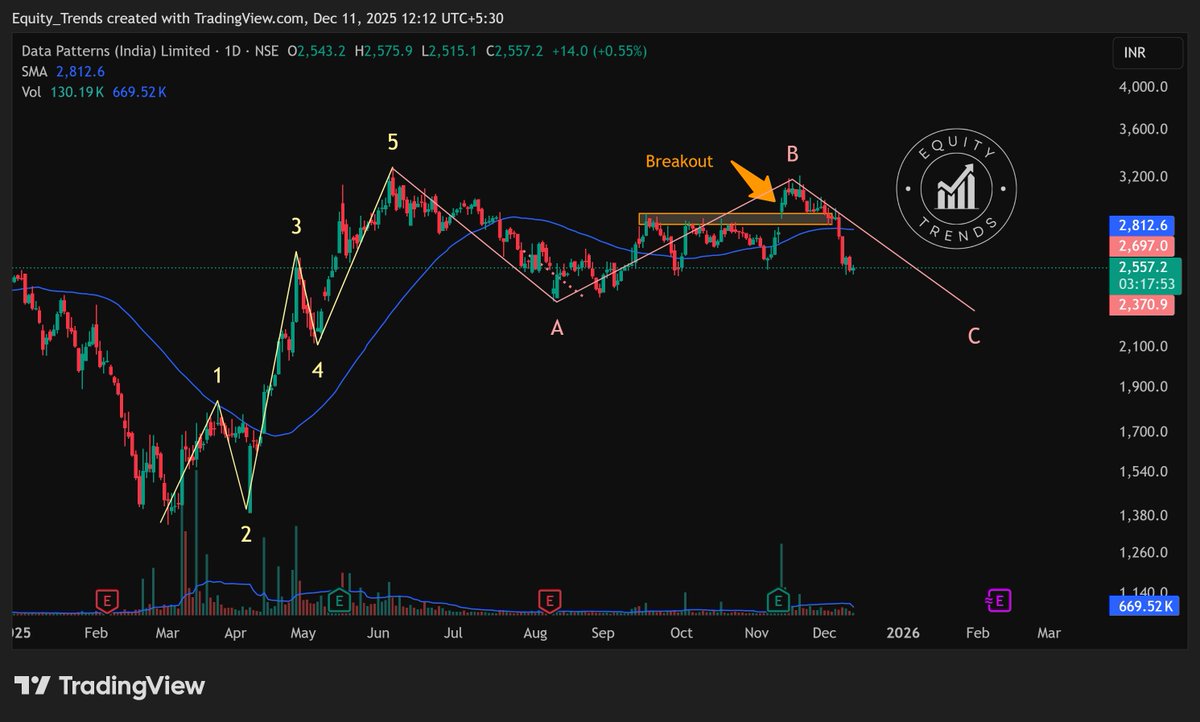Select the pink wave A label
This screenshot has height=722, width=1200.
coord(557,326)
